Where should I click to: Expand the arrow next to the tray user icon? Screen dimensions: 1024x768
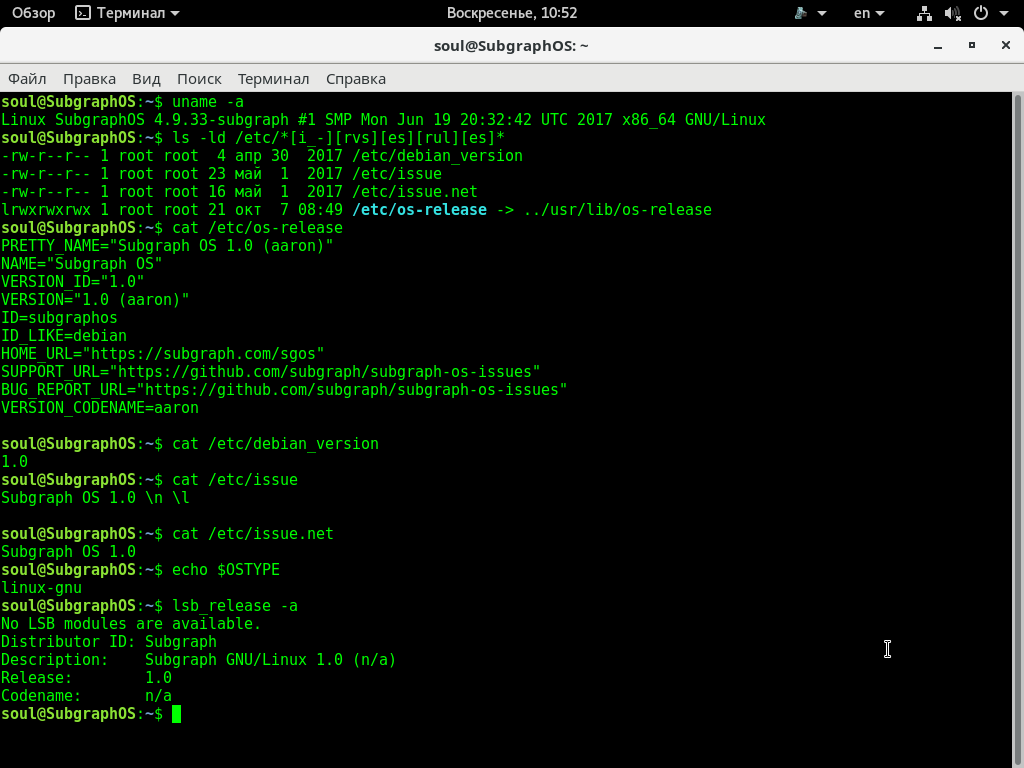coord(822,13)
